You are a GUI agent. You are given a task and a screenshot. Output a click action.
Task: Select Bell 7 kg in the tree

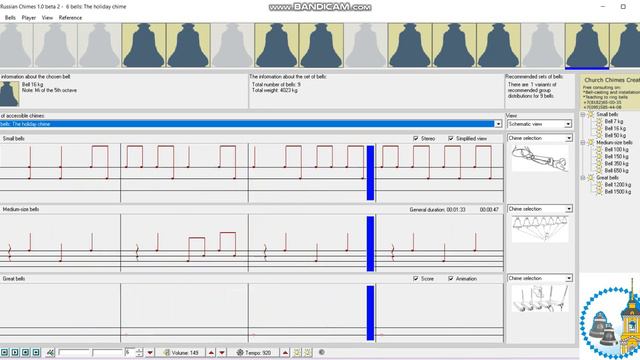(613, 121)
